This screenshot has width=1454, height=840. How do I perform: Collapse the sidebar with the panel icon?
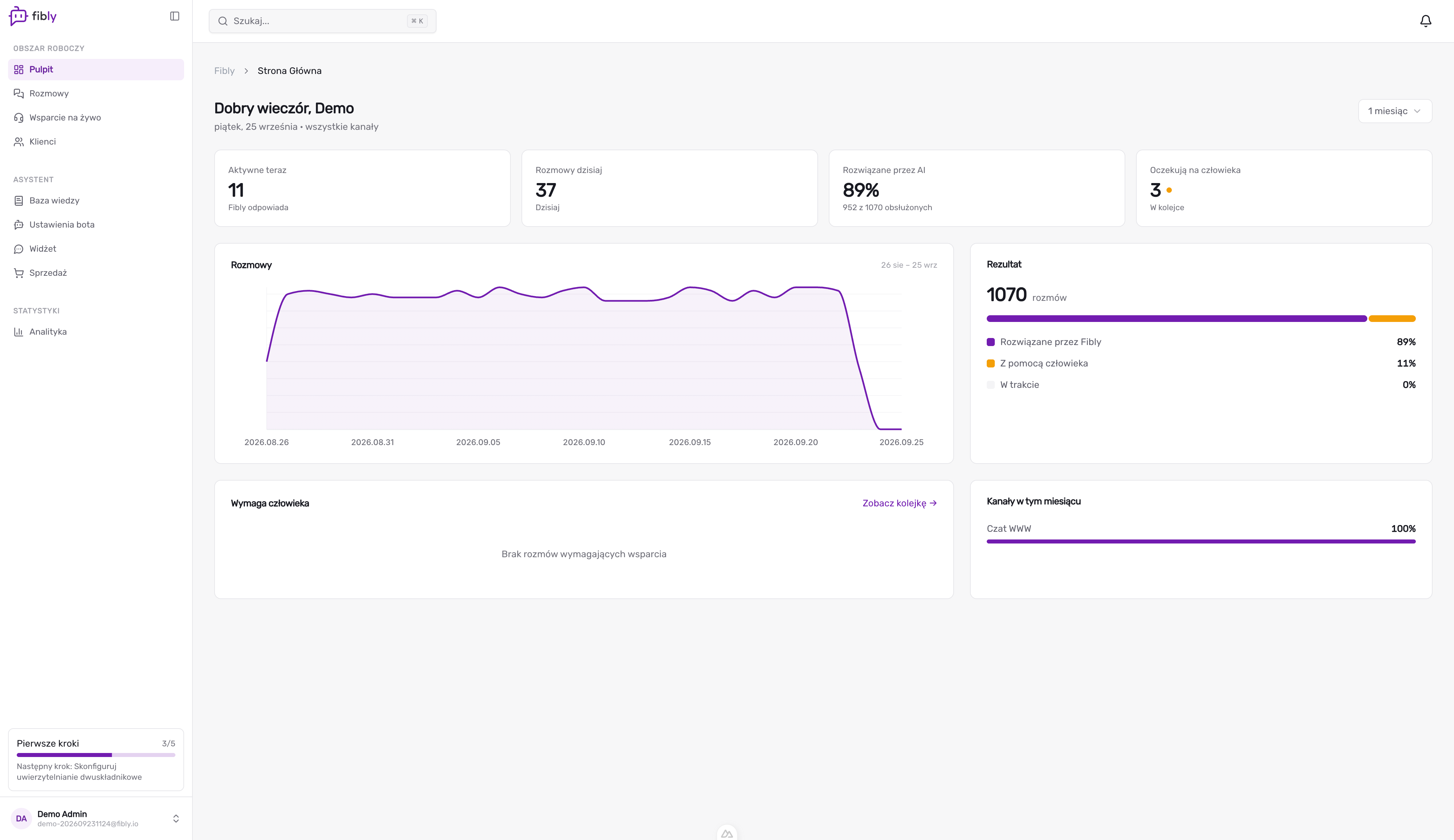pyautogui.click(x=175, y=16)
